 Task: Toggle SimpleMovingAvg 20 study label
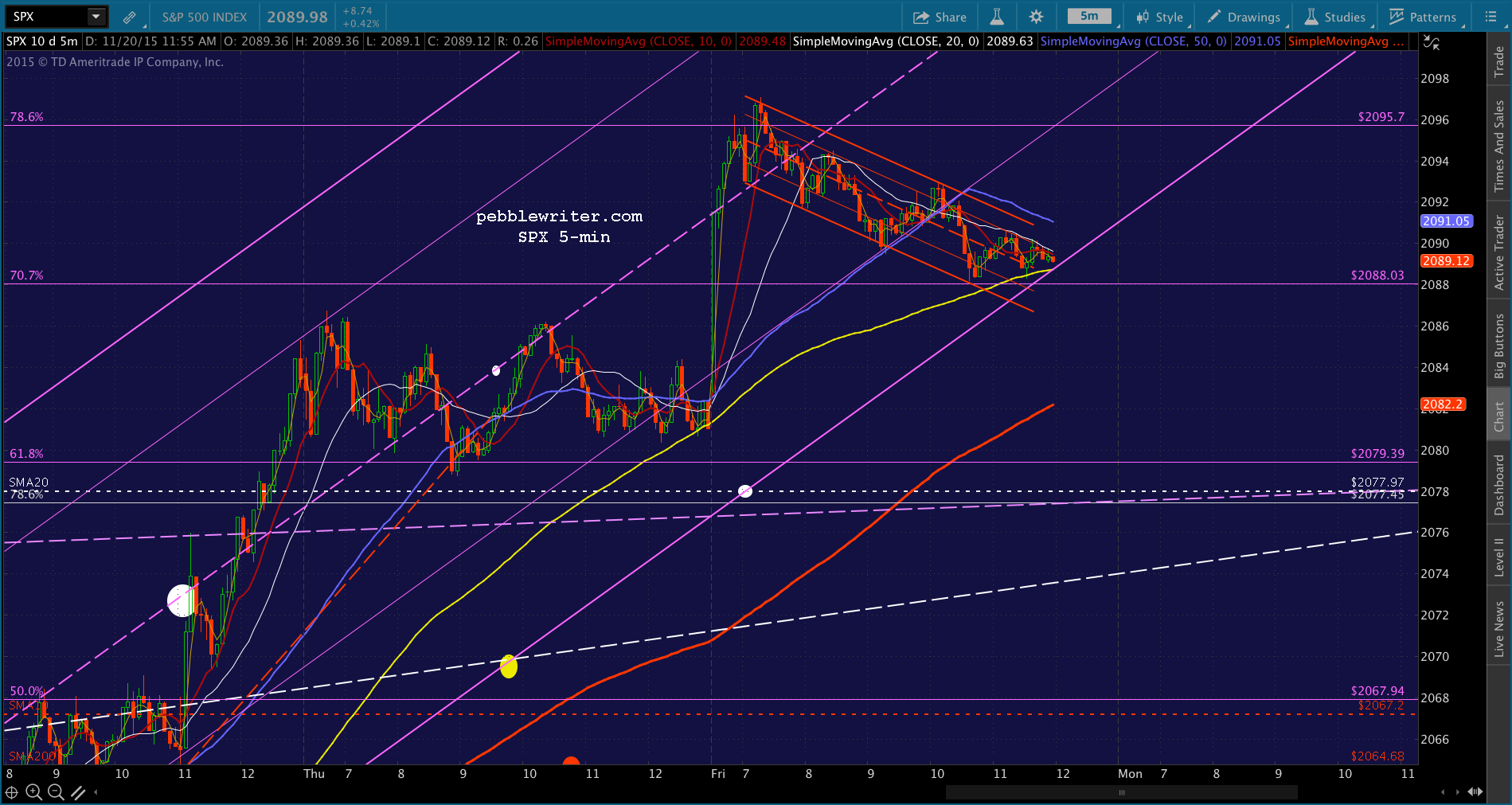click(x=886, y=41)
